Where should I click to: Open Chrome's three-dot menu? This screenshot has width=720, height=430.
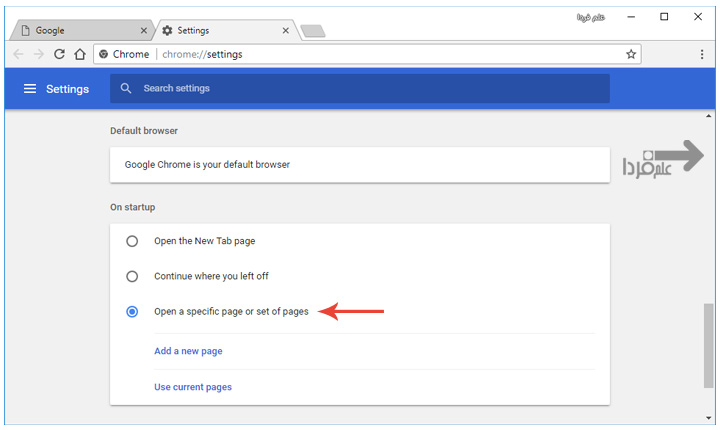tap(700, 54)
